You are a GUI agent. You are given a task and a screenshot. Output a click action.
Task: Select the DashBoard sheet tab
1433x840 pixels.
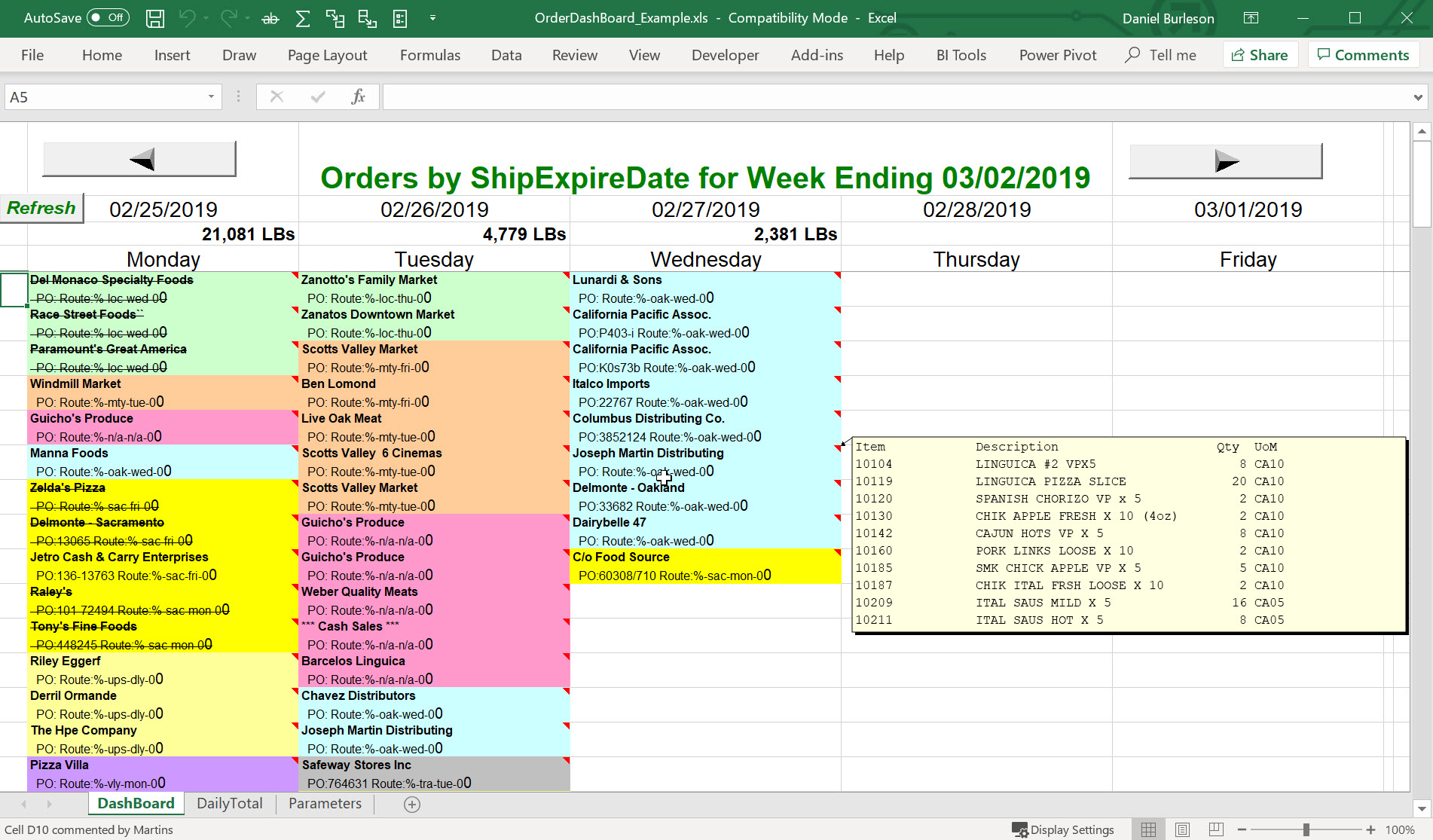click(136, 804)
